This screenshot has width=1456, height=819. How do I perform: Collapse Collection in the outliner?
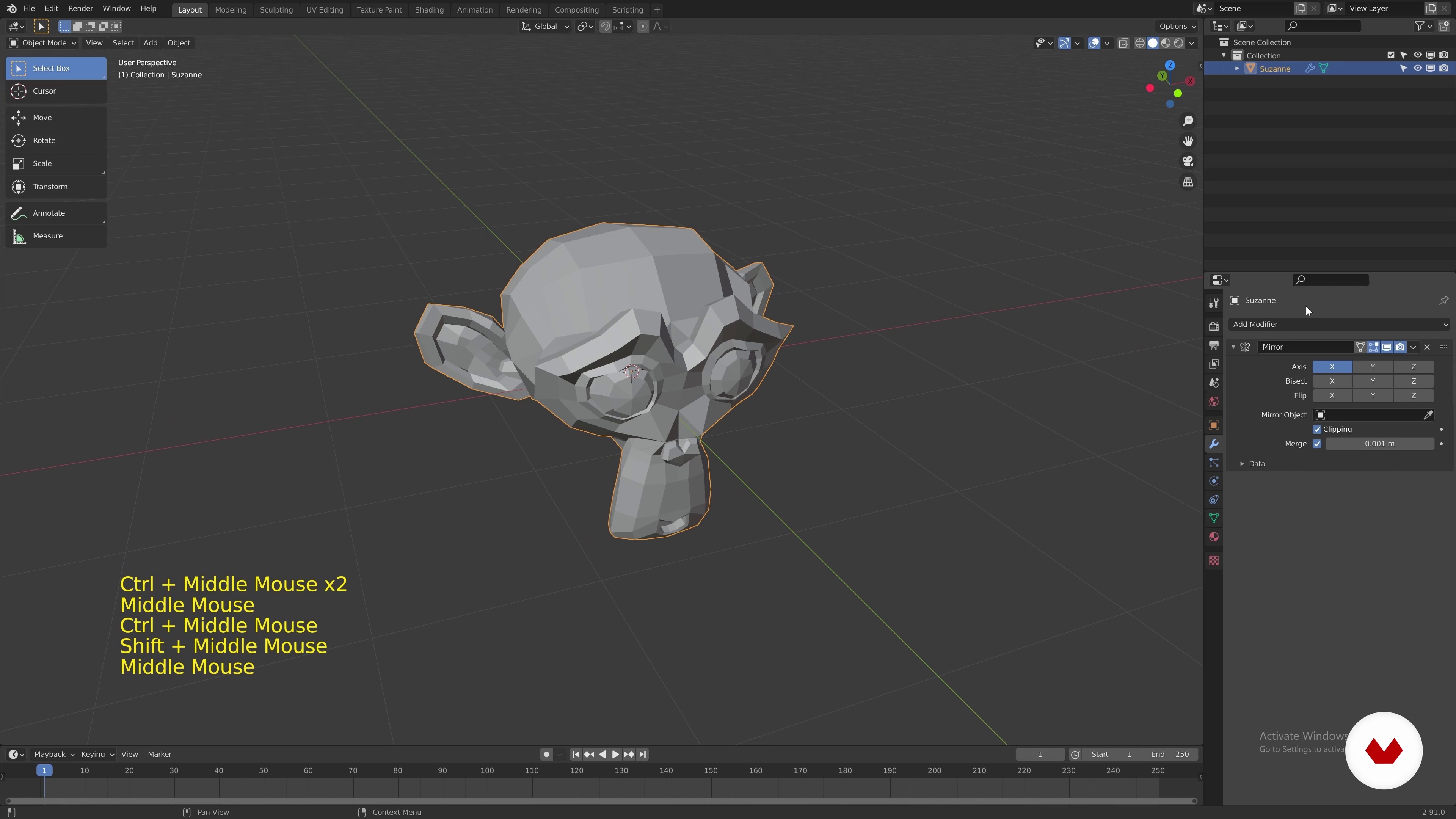pos(1224,55)
